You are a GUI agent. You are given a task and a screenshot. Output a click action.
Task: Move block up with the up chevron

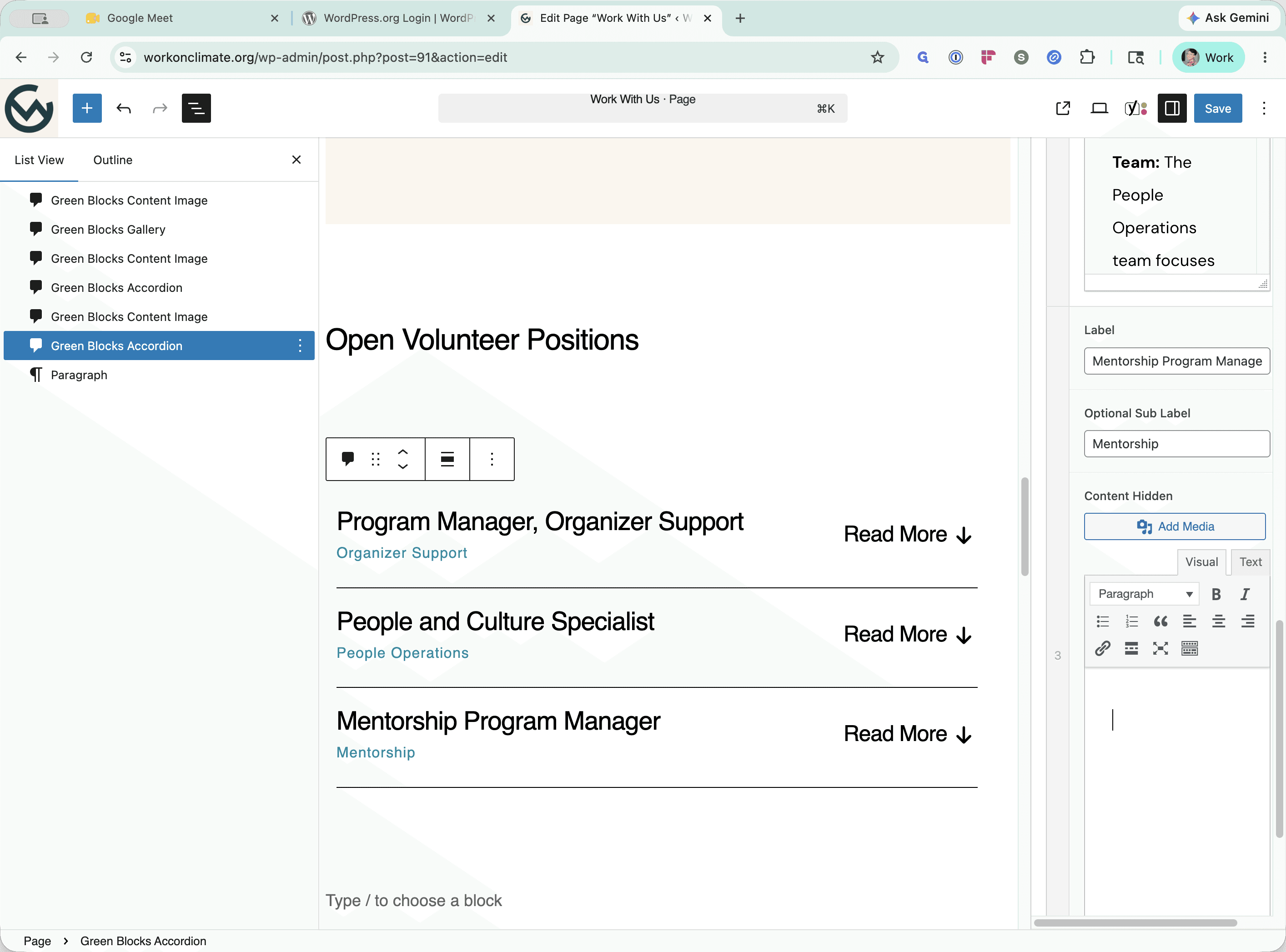click(x=403, y=452)
